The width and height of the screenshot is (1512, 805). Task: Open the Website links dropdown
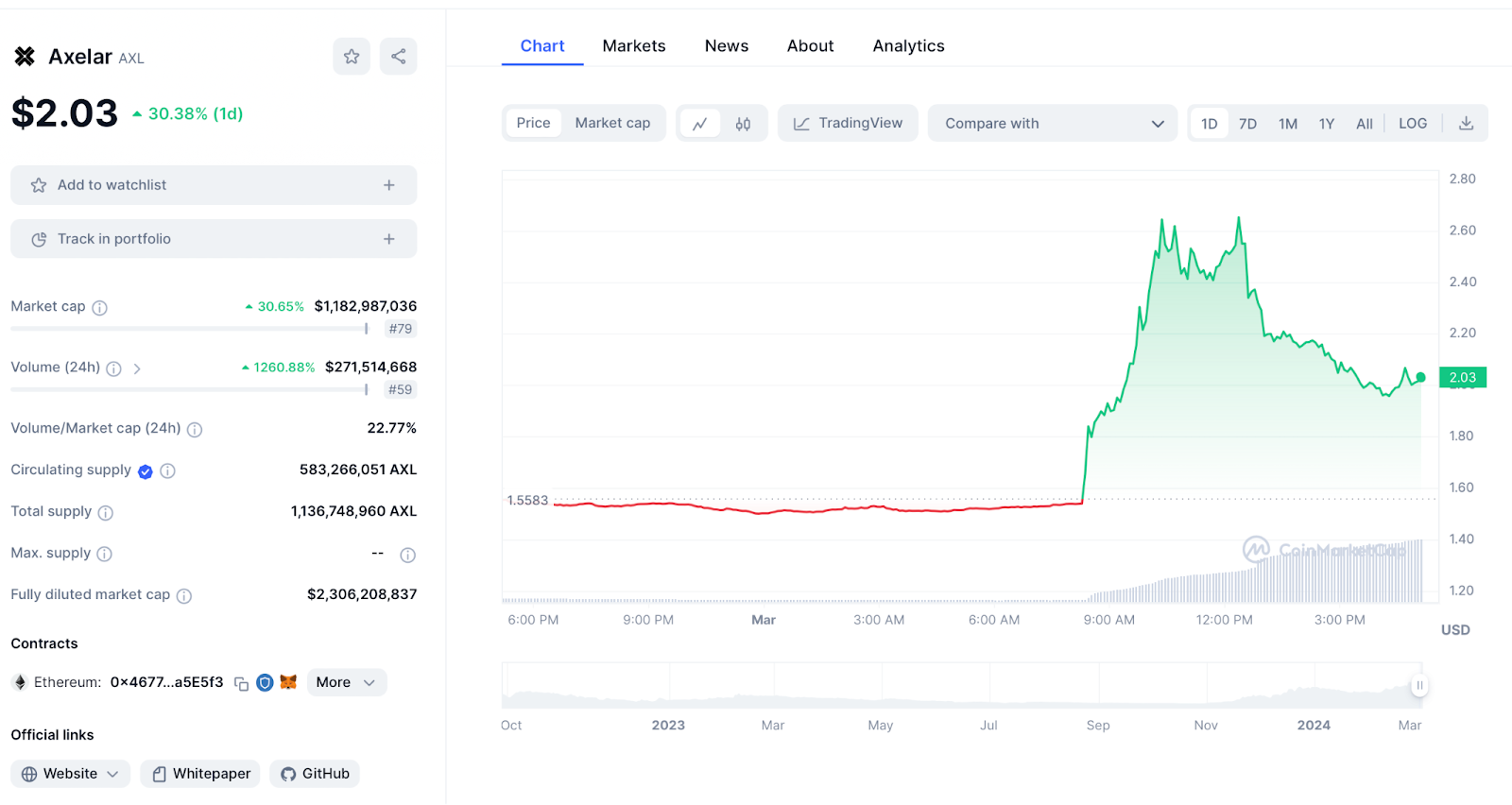pyautogui.click(x=71, y=774)
